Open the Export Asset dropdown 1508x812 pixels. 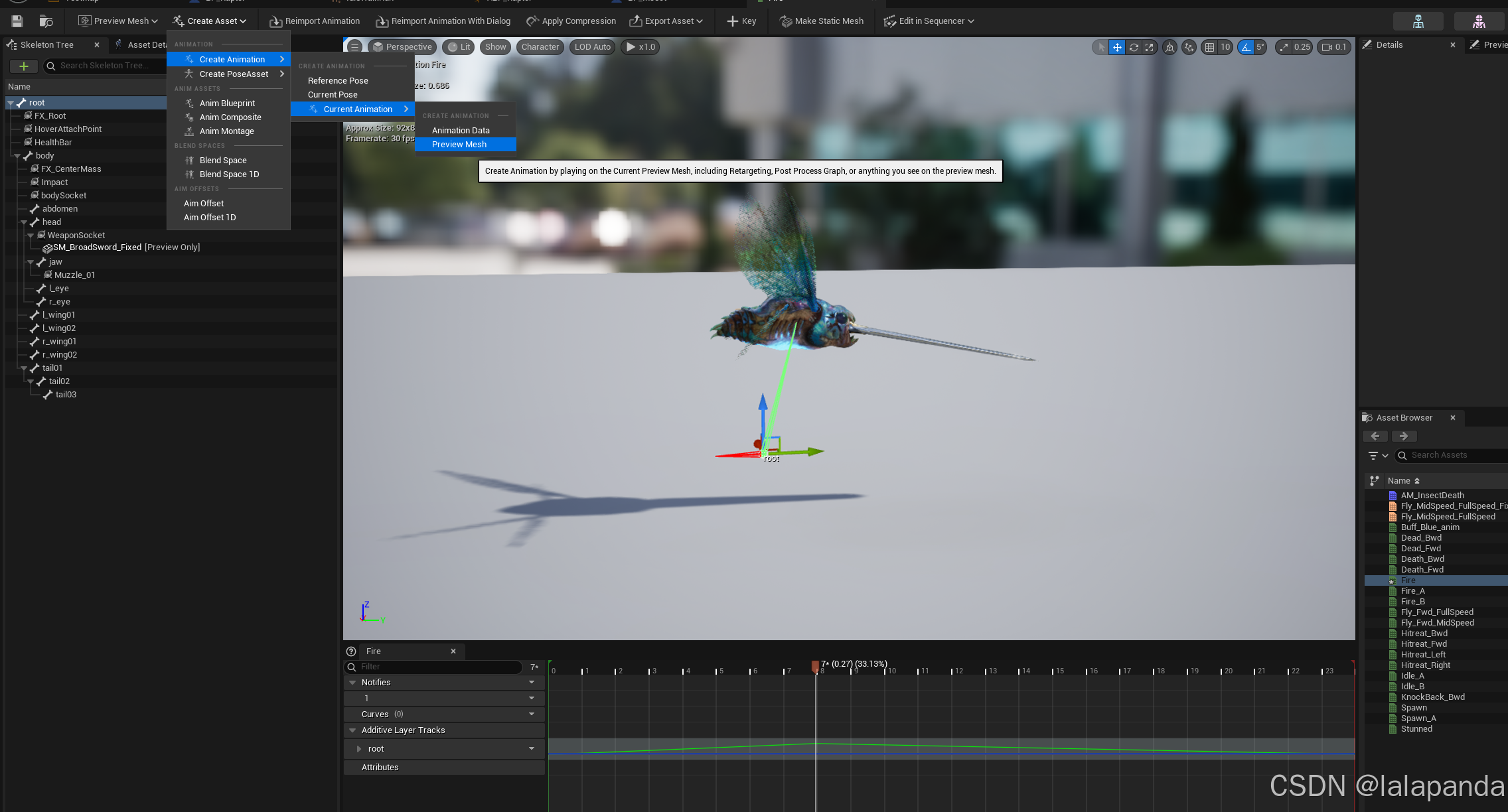click(x=666, y=21)
